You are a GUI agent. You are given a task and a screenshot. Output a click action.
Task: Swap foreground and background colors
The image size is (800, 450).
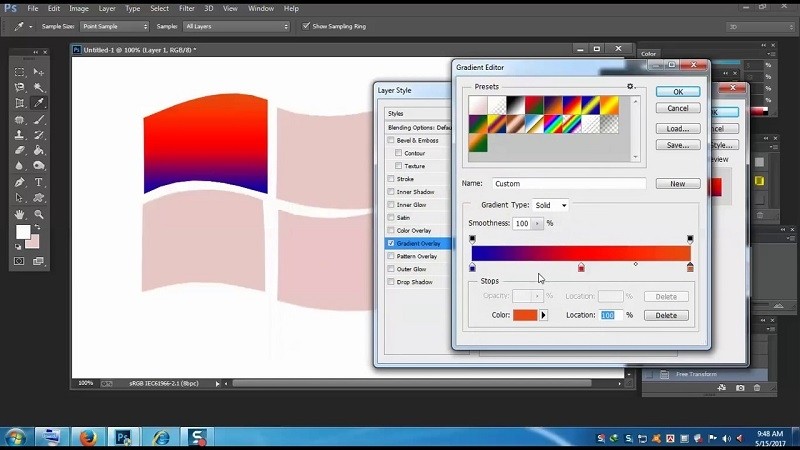(37, 227)
